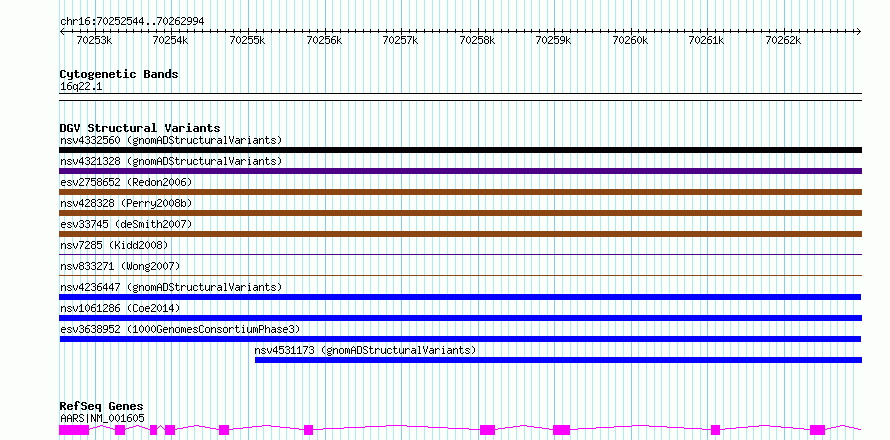
Task: Click the blue nsv4236447 variant bar
Action: [460, 297]
